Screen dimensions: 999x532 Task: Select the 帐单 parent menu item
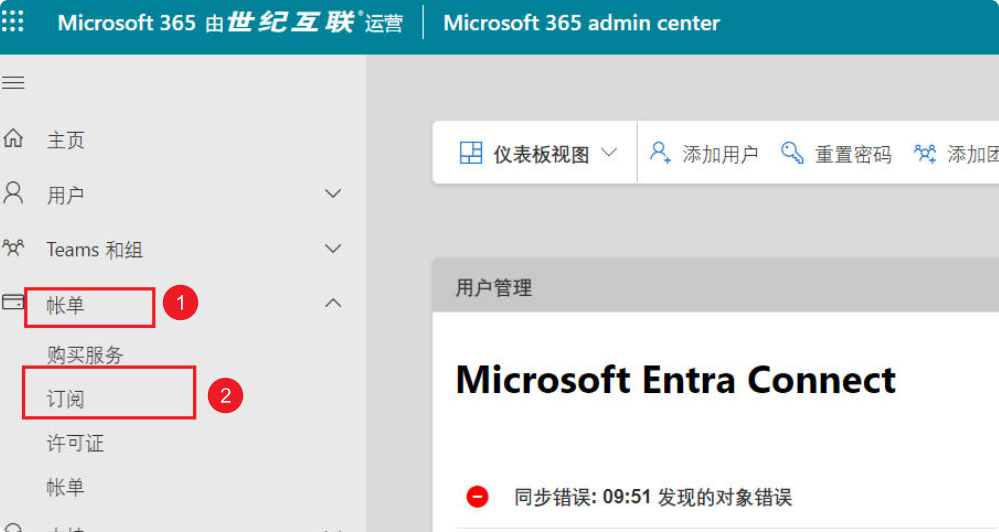click(x=66, y=305)
